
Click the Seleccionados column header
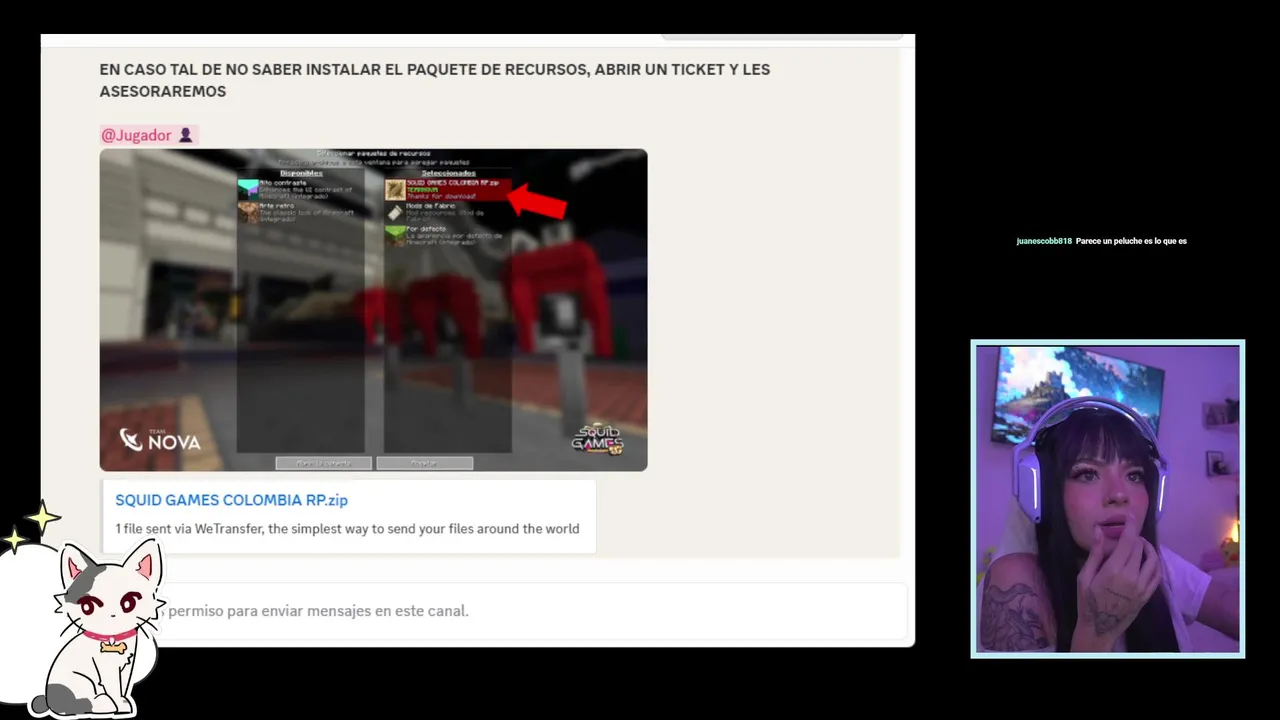pyautogui.click(x=448, y=173)
